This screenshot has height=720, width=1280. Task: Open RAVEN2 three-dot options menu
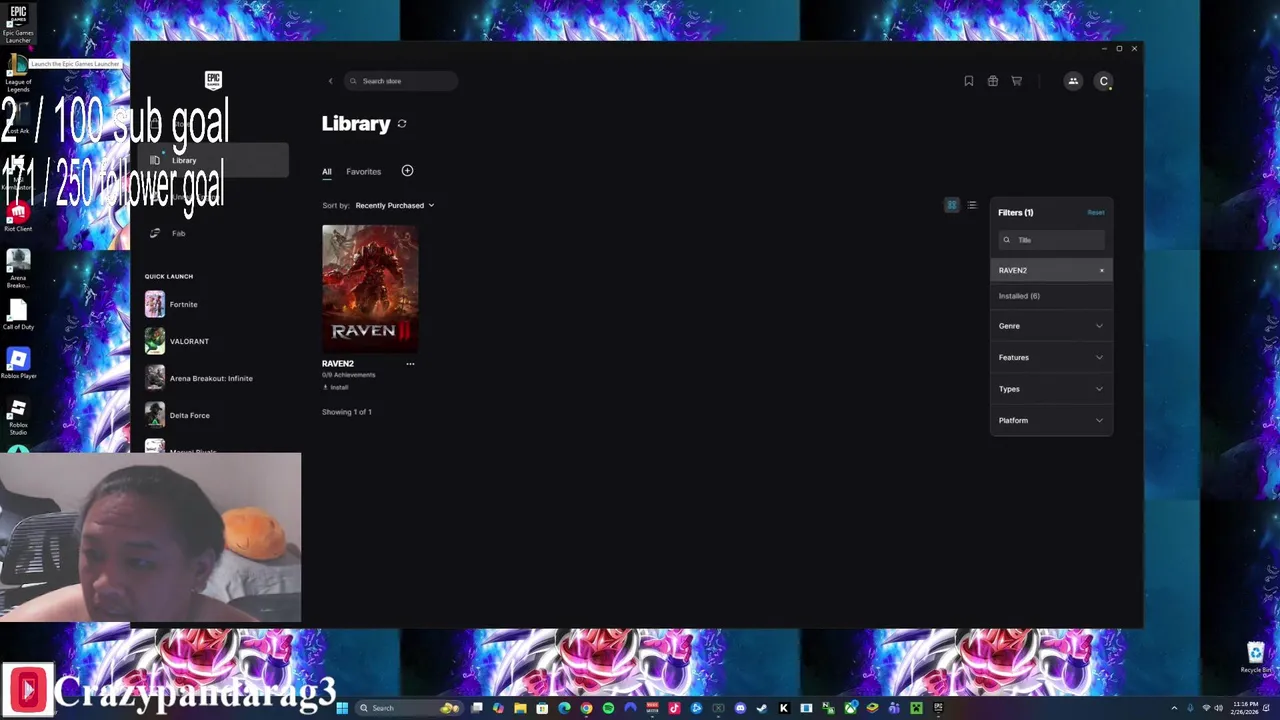(x=410, y=364)
